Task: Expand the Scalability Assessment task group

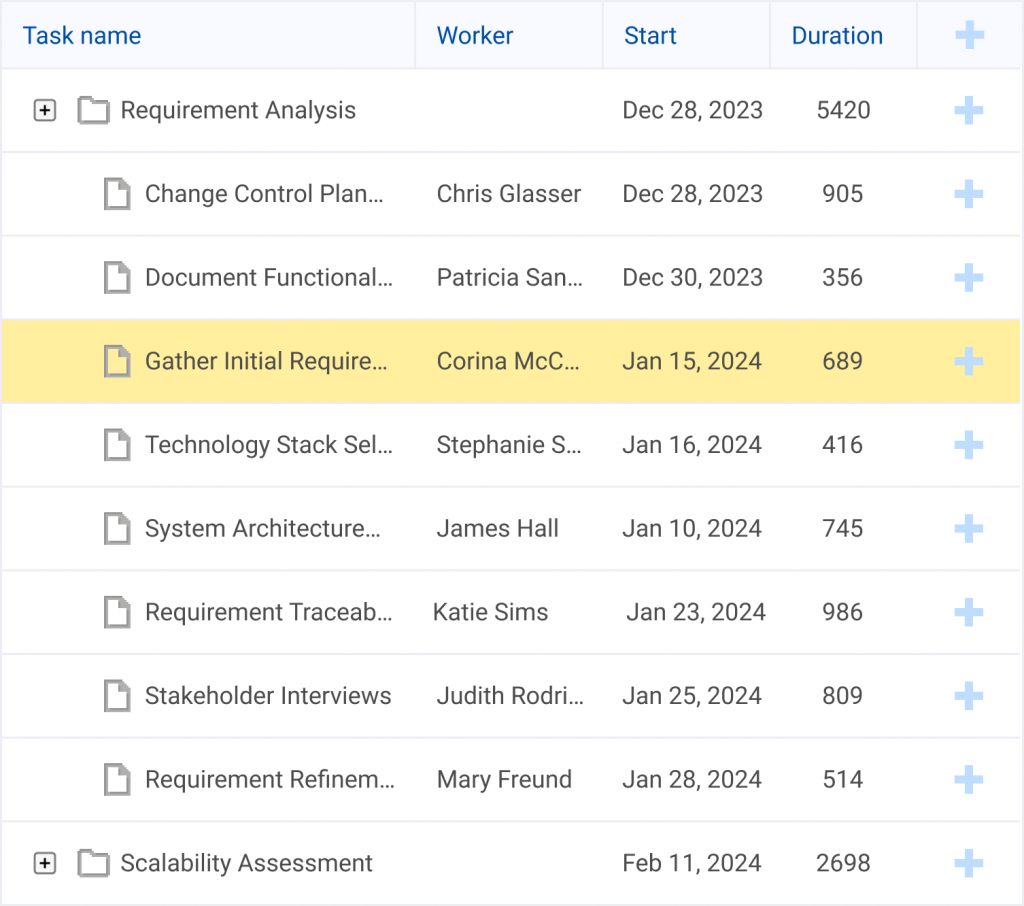Action: point(44,862)
